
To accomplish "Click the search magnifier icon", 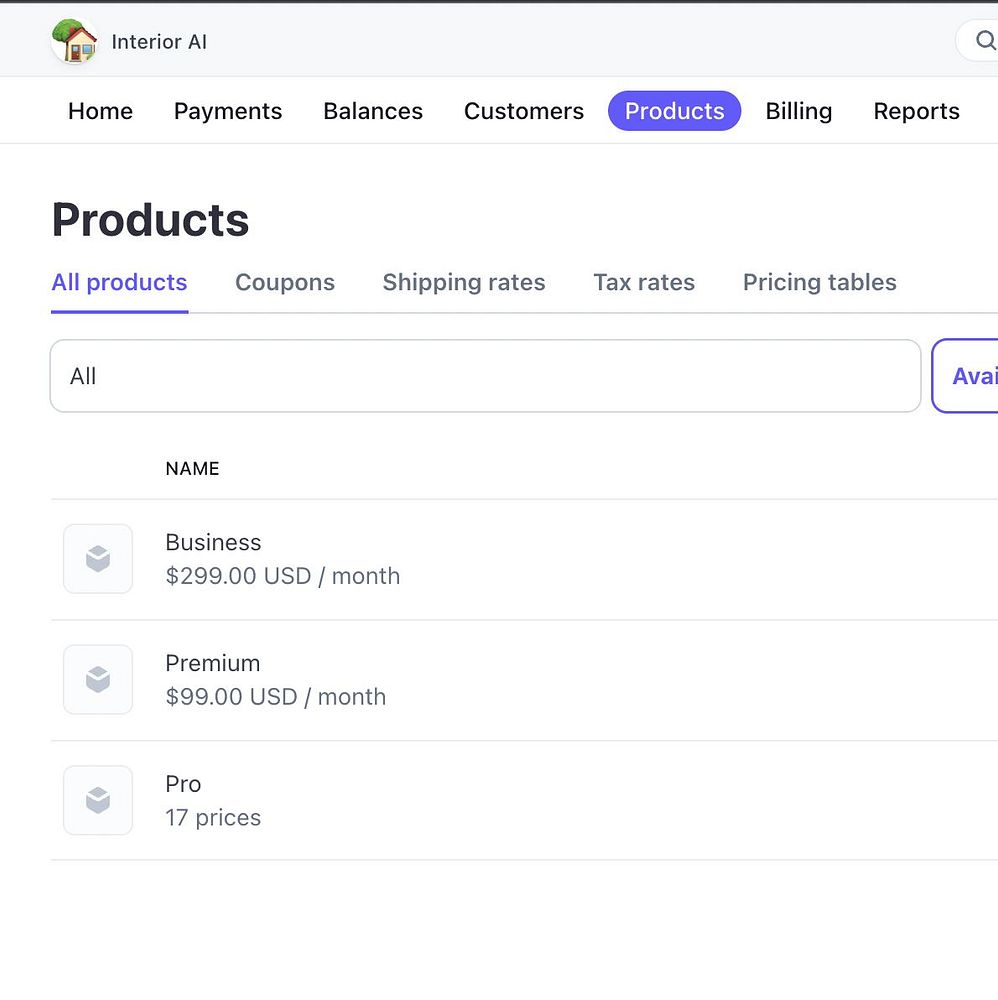I will click(x=985, y=41).
